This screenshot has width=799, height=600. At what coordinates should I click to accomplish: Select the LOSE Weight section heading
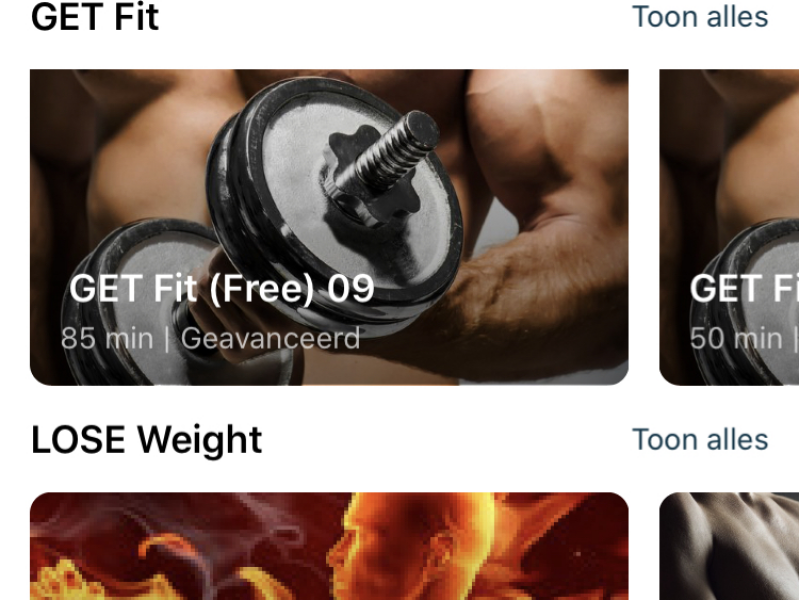(x=147, y=440)
